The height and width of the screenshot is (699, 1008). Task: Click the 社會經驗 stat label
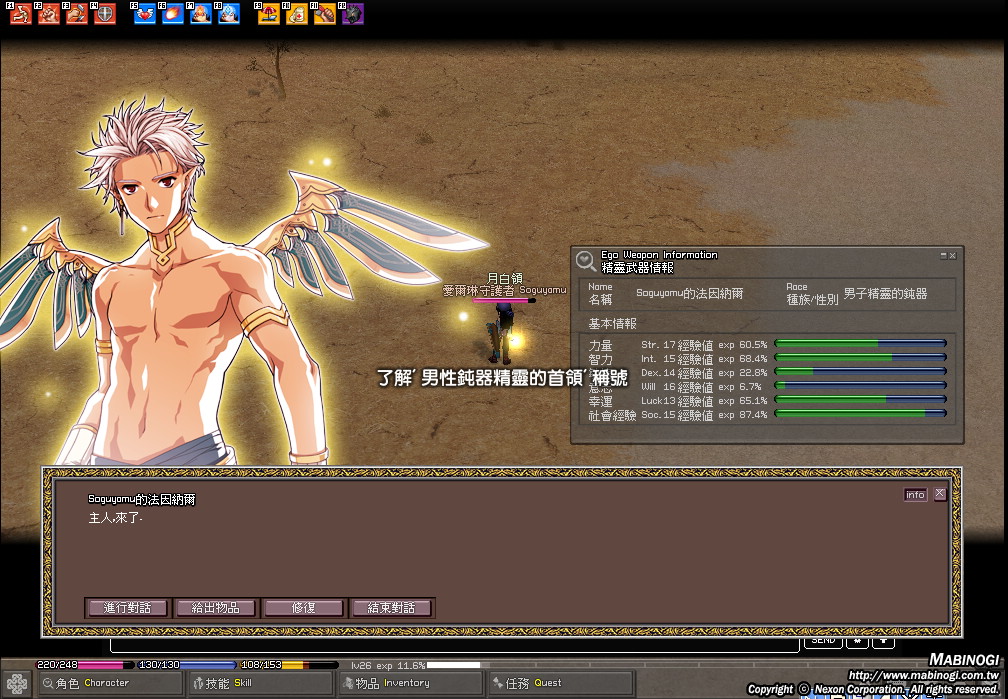click(612, 415)
